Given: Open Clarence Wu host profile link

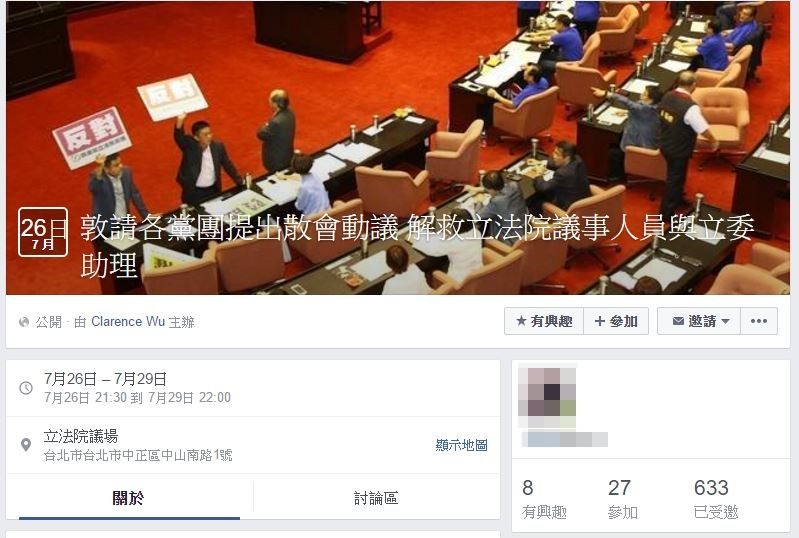Looking at the screenshot, I should point(128,321).
